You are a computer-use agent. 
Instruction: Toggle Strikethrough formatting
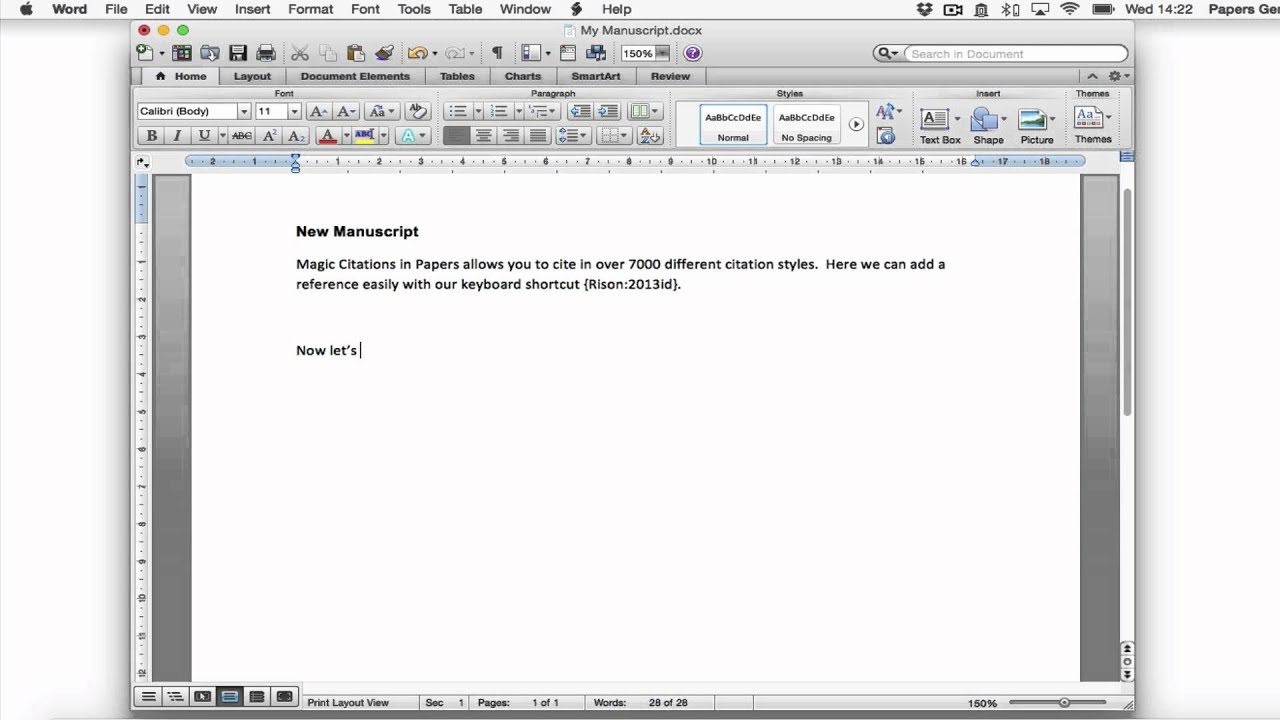pos(241,136)
